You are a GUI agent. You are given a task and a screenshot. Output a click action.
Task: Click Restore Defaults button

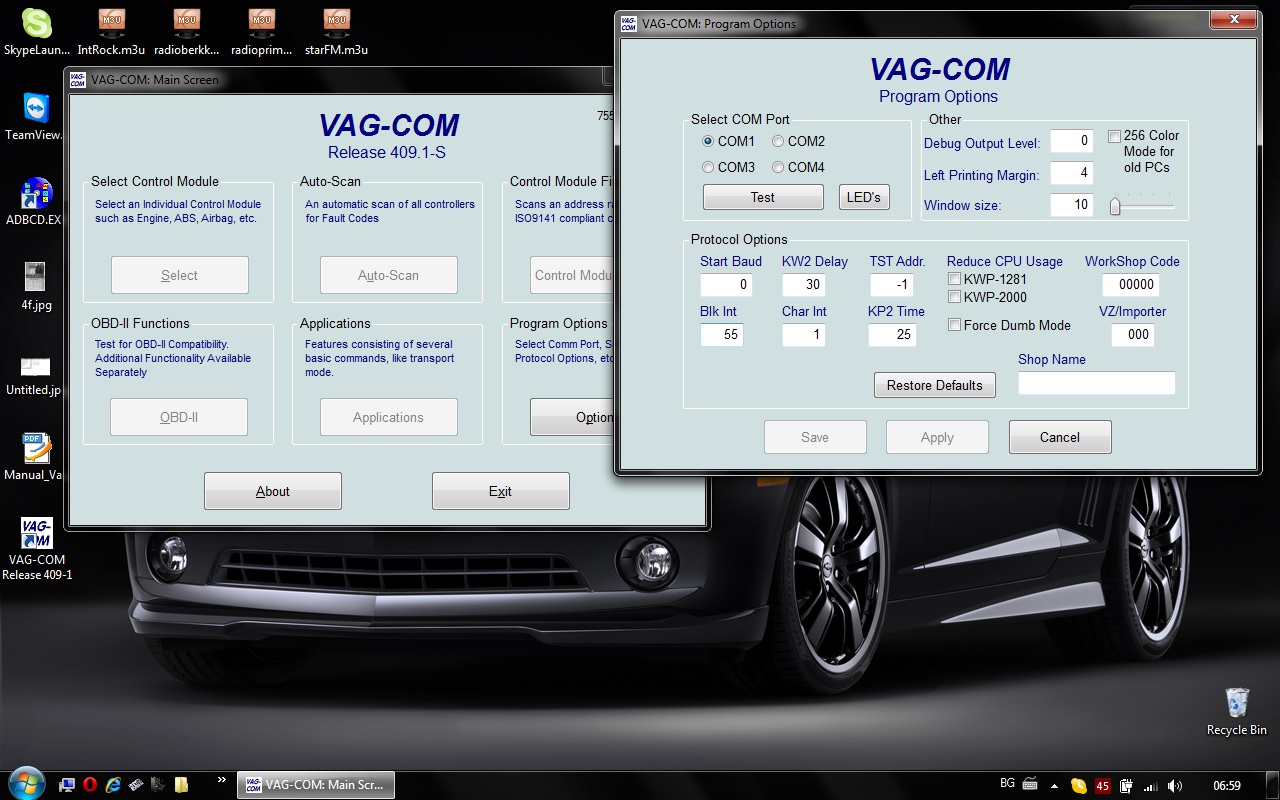[935, 385]
